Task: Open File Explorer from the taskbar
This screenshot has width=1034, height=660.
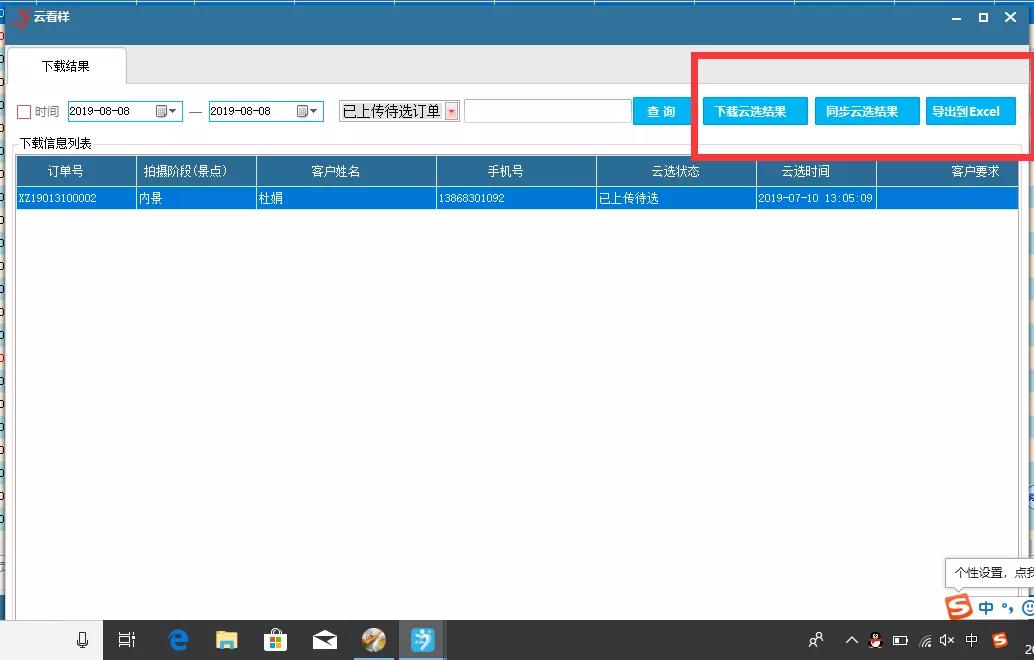Action: (x=227, y=639)
